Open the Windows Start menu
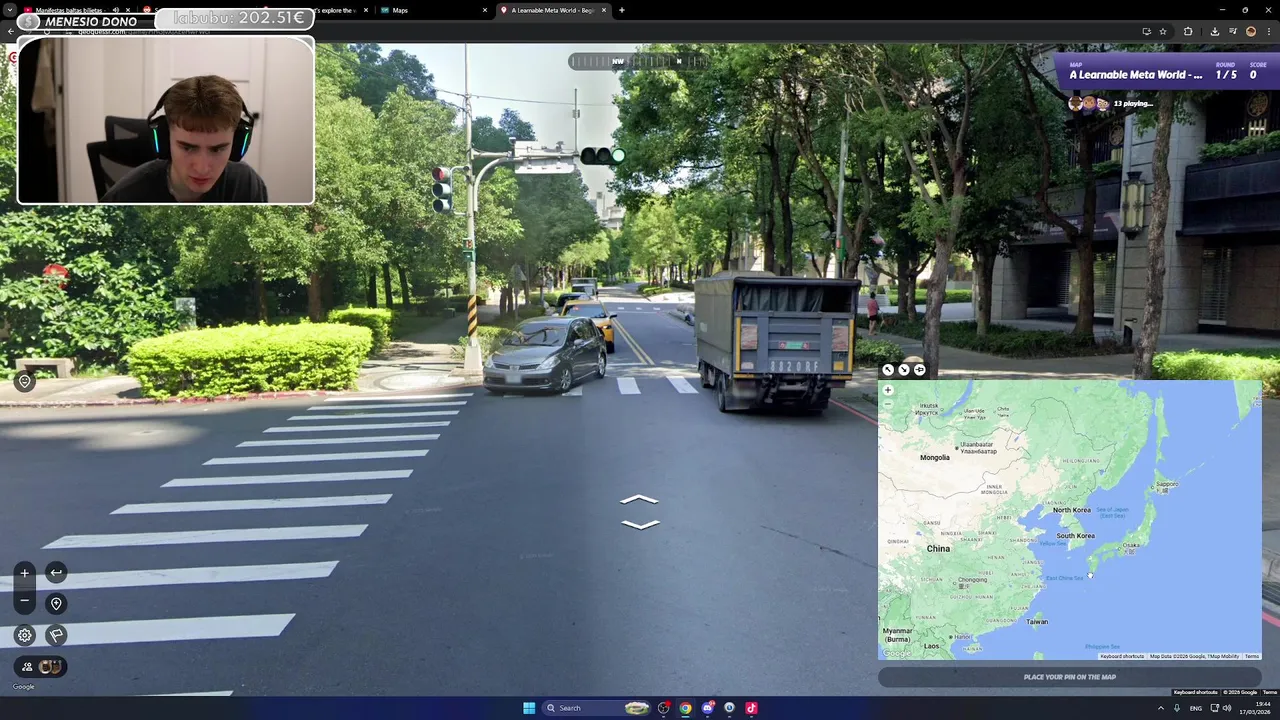 coord(529,708)
